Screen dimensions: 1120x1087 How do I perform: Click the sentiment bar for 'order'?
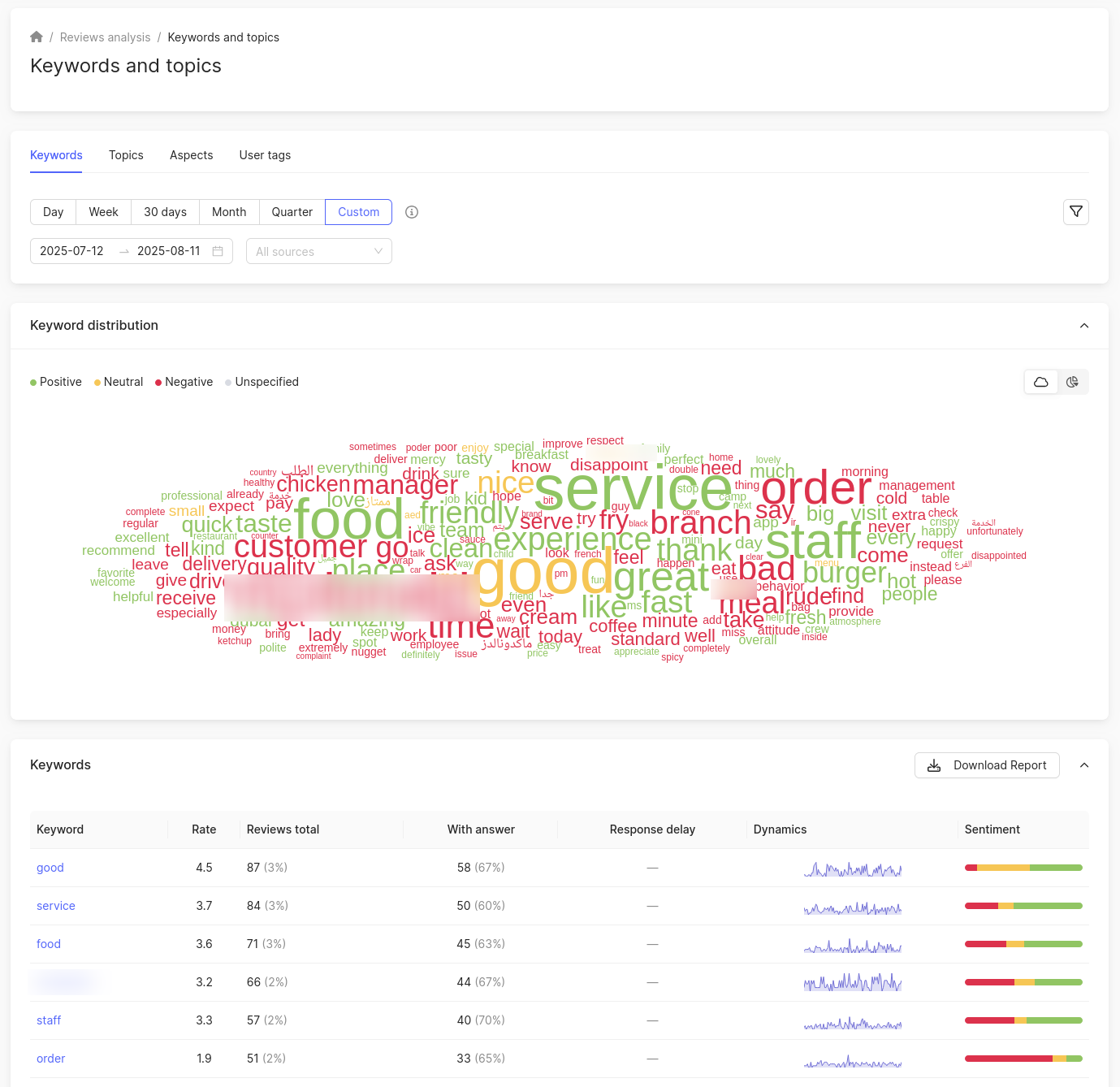(x=1023, y=1059)
